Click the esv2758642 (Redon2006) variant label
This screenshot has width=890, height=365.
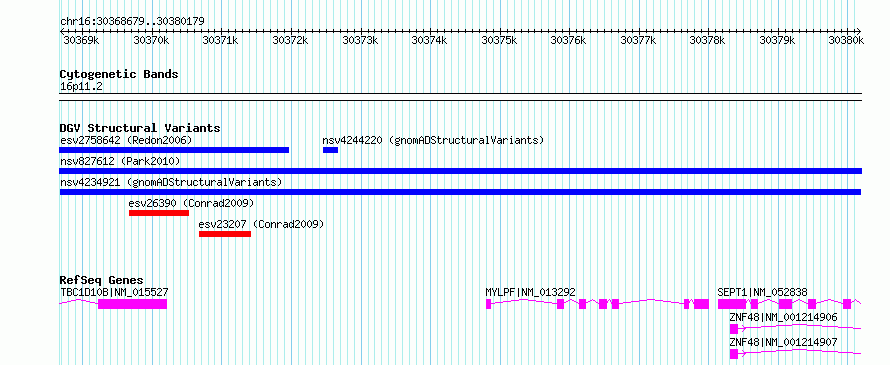pyautogui.click(x=127, y=140)
